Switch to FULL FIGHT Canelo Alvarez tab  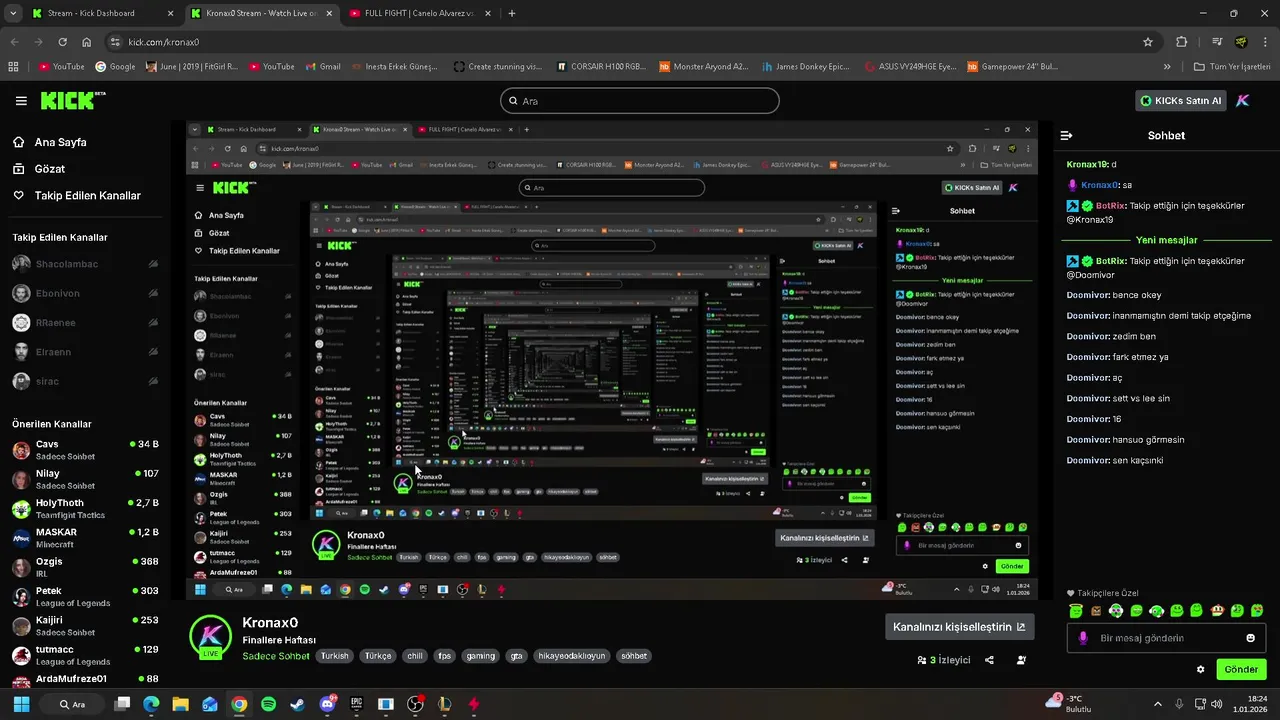(x=420, y=14)
